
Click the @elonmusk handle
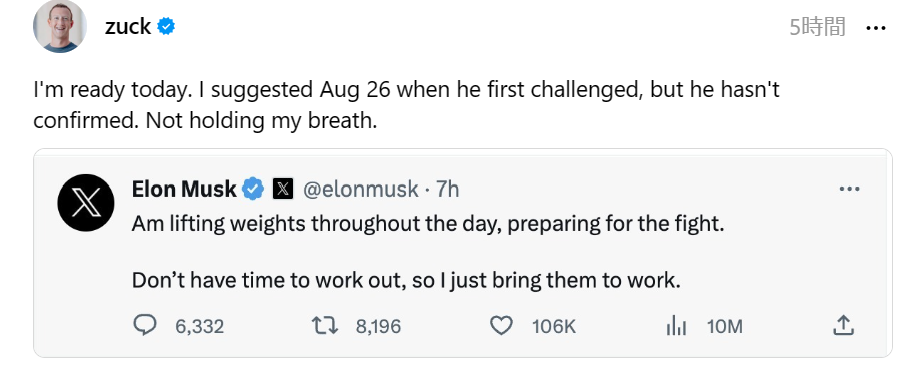tap(360, 189)
